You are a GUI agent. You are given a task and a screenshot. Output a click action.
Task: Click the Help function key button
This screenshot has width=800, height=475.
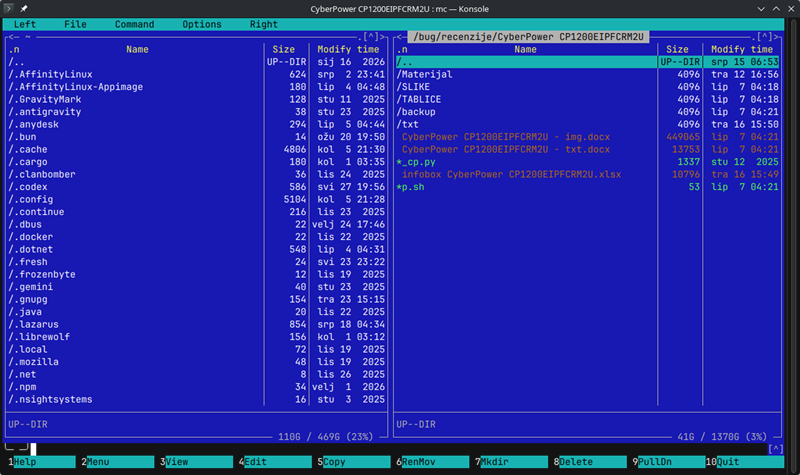tap(44, 462)
